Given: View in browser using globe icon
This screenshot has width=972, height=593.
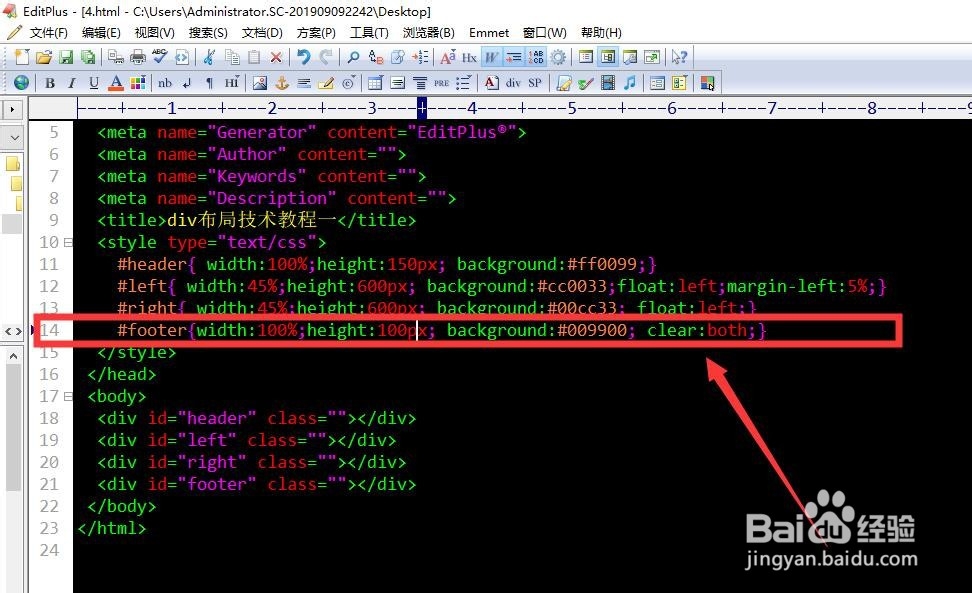Looking at the screenshot, I should coord(21,82).
